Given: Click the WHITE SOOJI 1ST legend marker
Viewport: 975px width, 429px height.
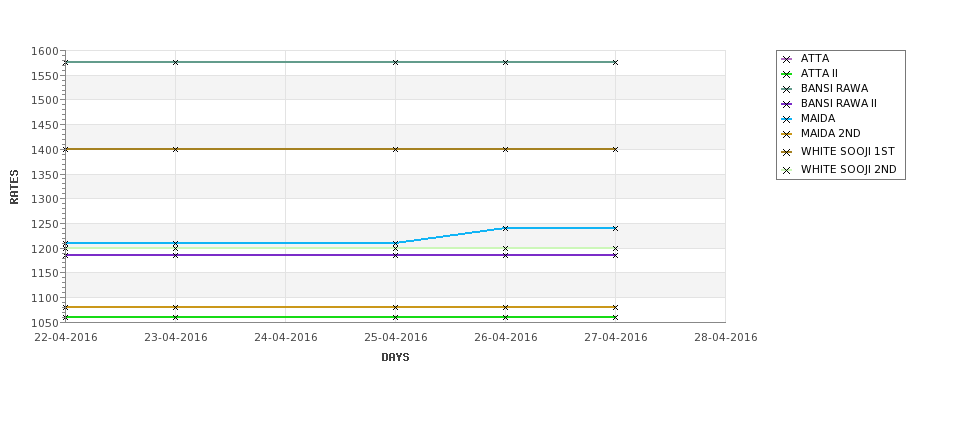Looking at the screenshot, I should [x=786, y=152].
